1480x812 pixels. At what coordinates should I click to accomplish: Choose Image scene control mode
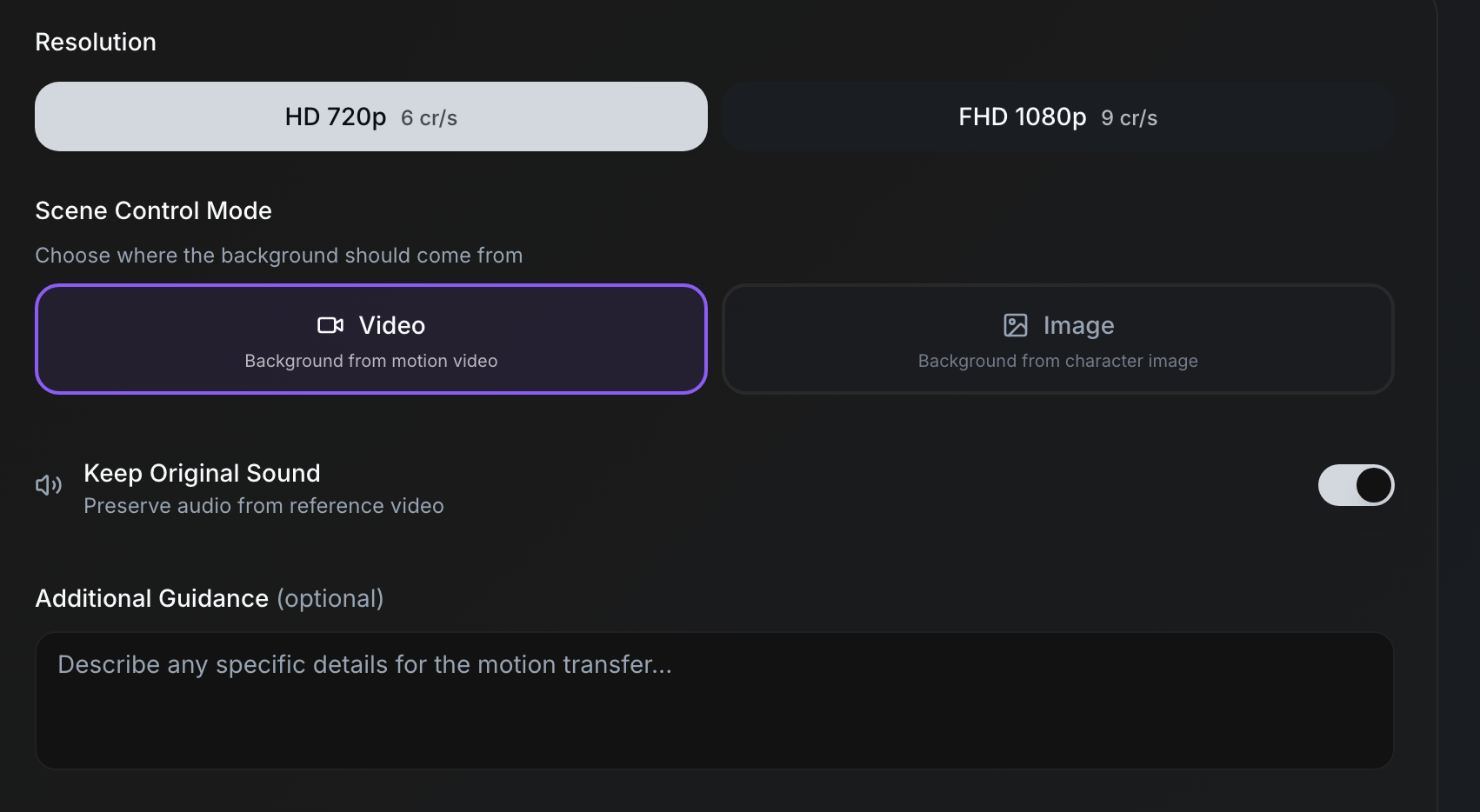1058,339
